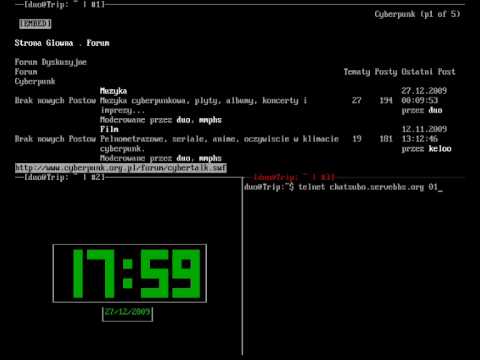Select the duo@Trip #1 pane title
This screenshot has width=480, height=360.
64,5
